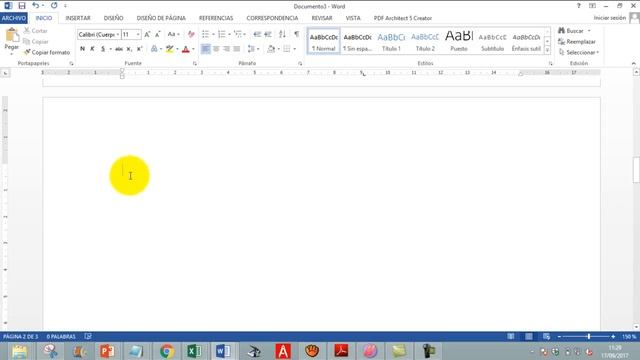The image size is (640, 360).
Task: Decrease the font size
Action: [158, 35]
